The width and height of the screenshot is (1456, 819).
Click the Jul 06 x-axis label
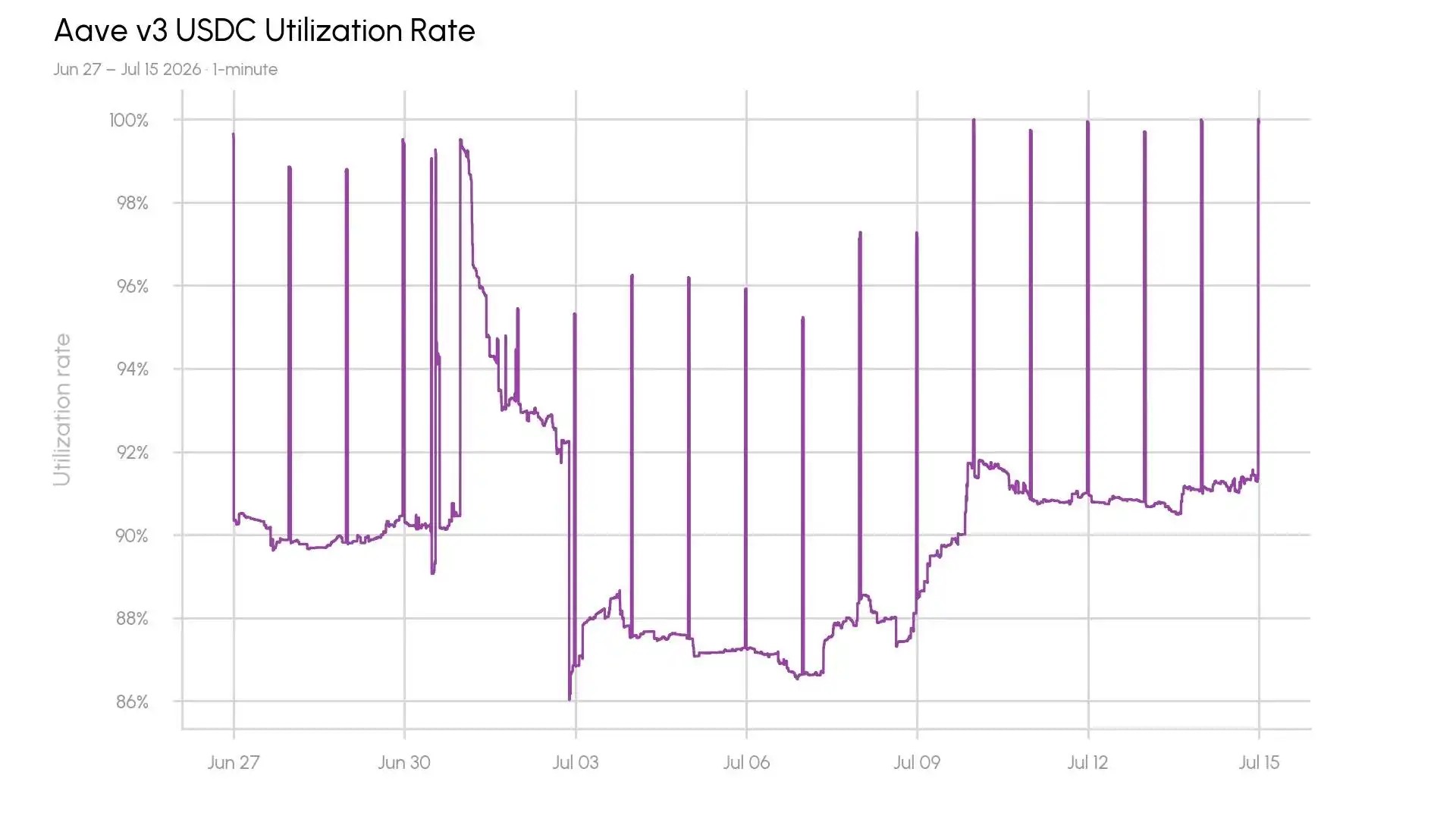tap(746, 762)
